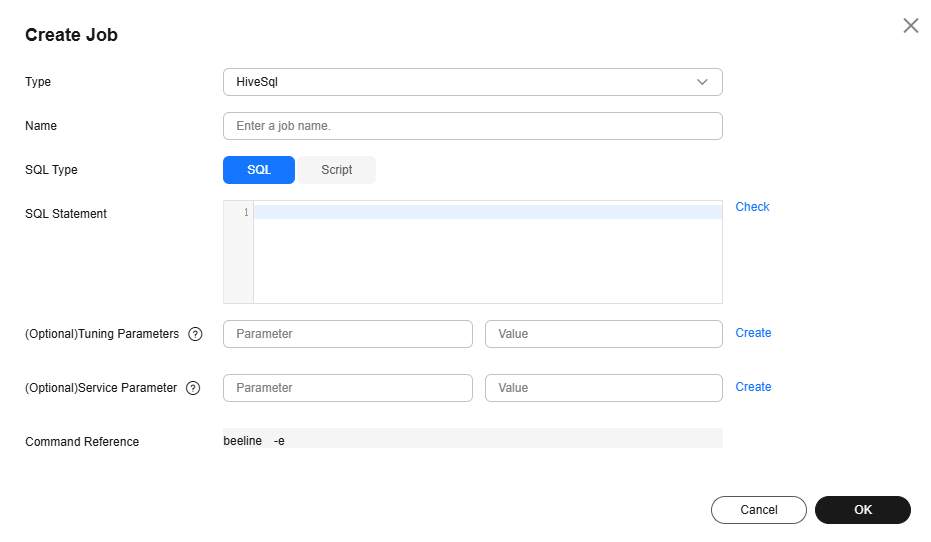Screen dimensions: 931x542
Task: Open the HiveSql type combo box
Action: [473, 82]
